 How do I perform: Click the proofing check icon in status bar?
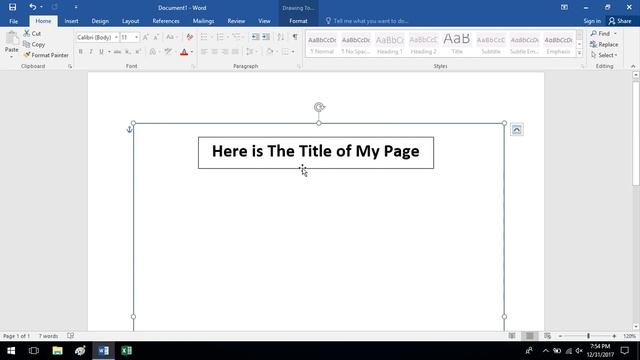(x=71, y=336)
